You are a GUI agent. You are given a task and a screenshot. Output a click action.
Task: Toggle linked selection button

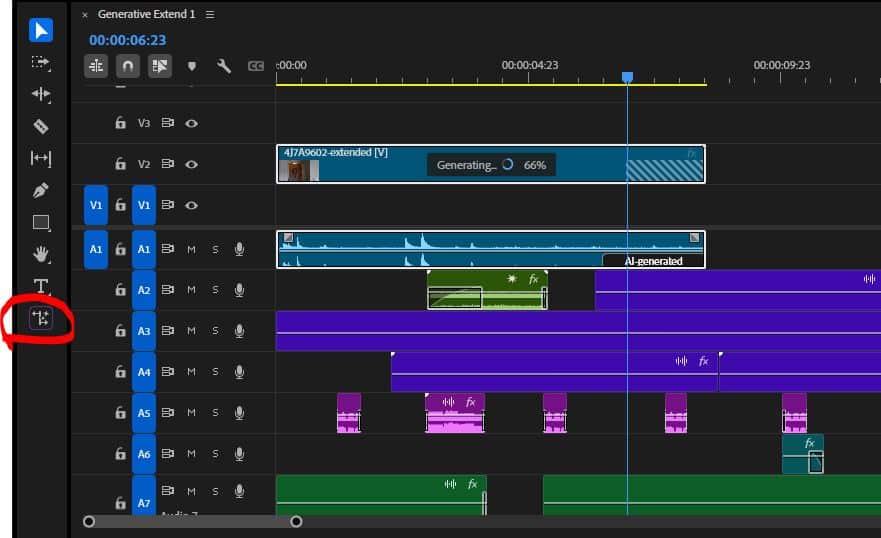[x=160, y=66]
